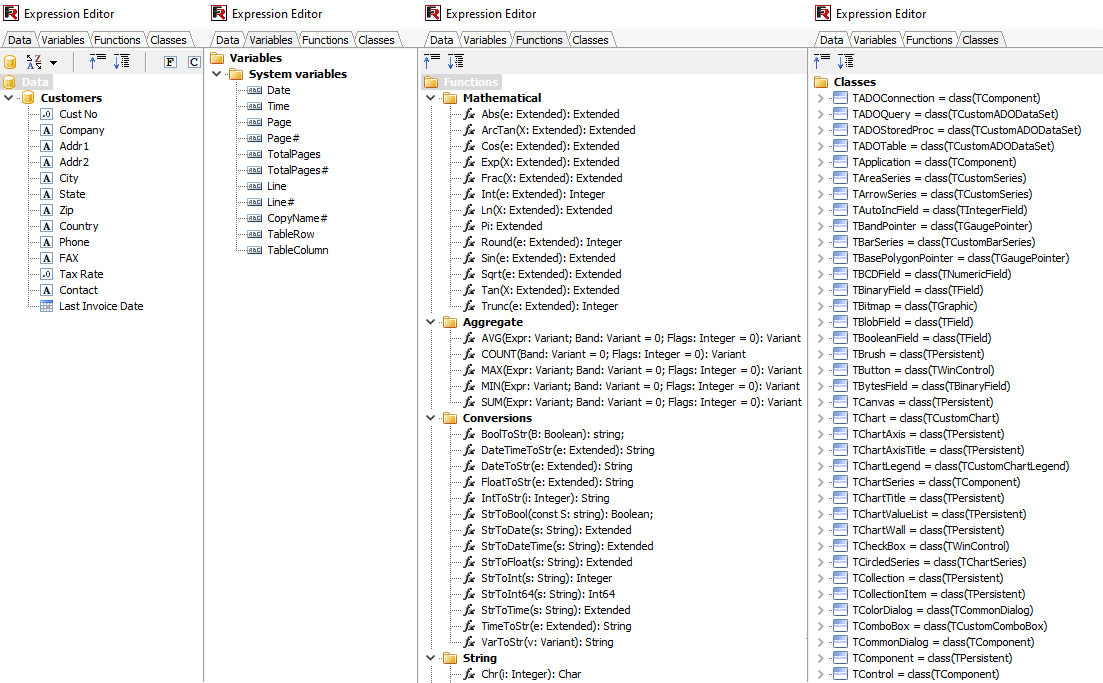The image size is (1103, 683).
Task: Switch to Data tab in second Expression Editor
Action: pos(227,40)
